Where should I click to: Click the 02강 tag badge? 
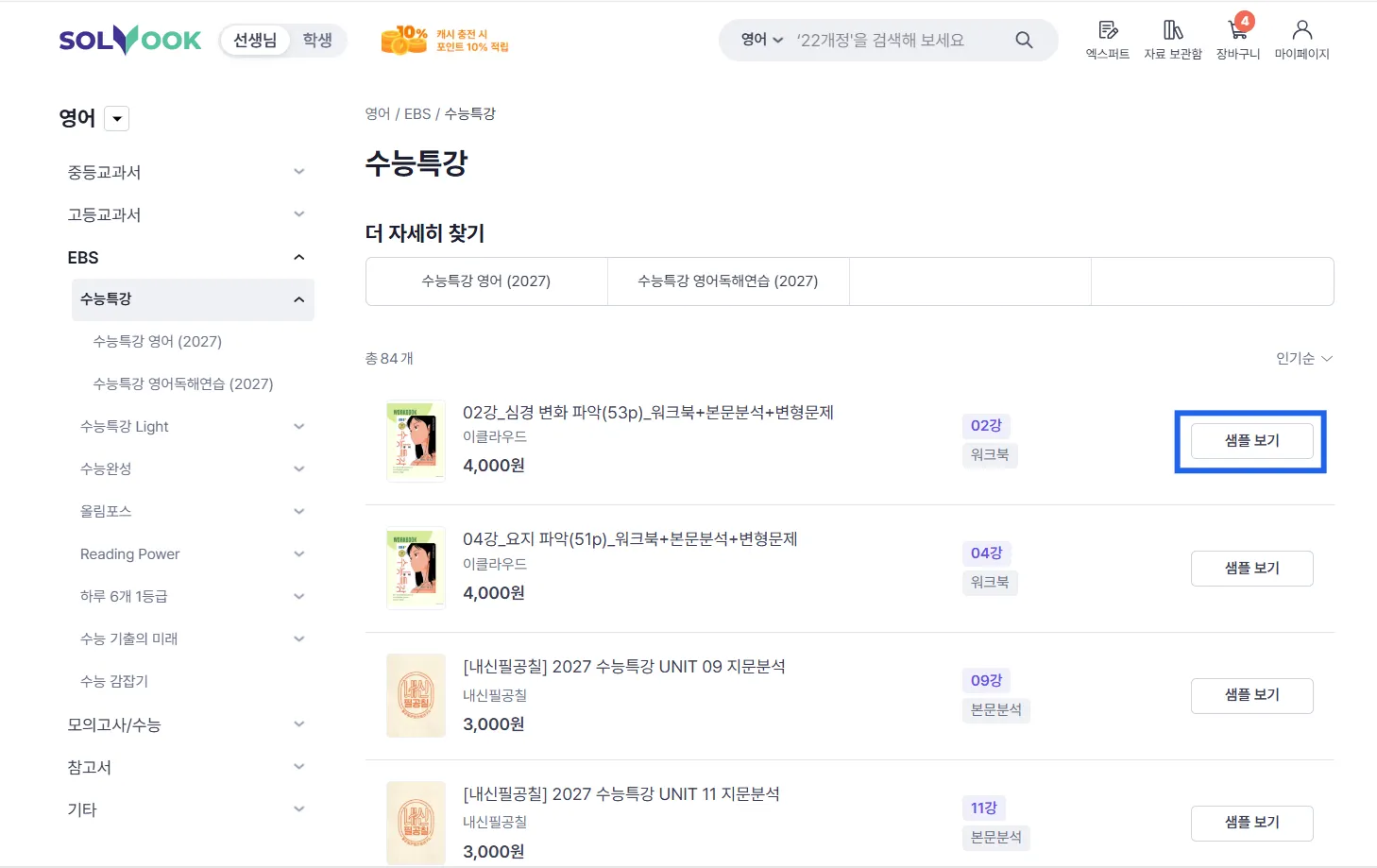point(986,426)
